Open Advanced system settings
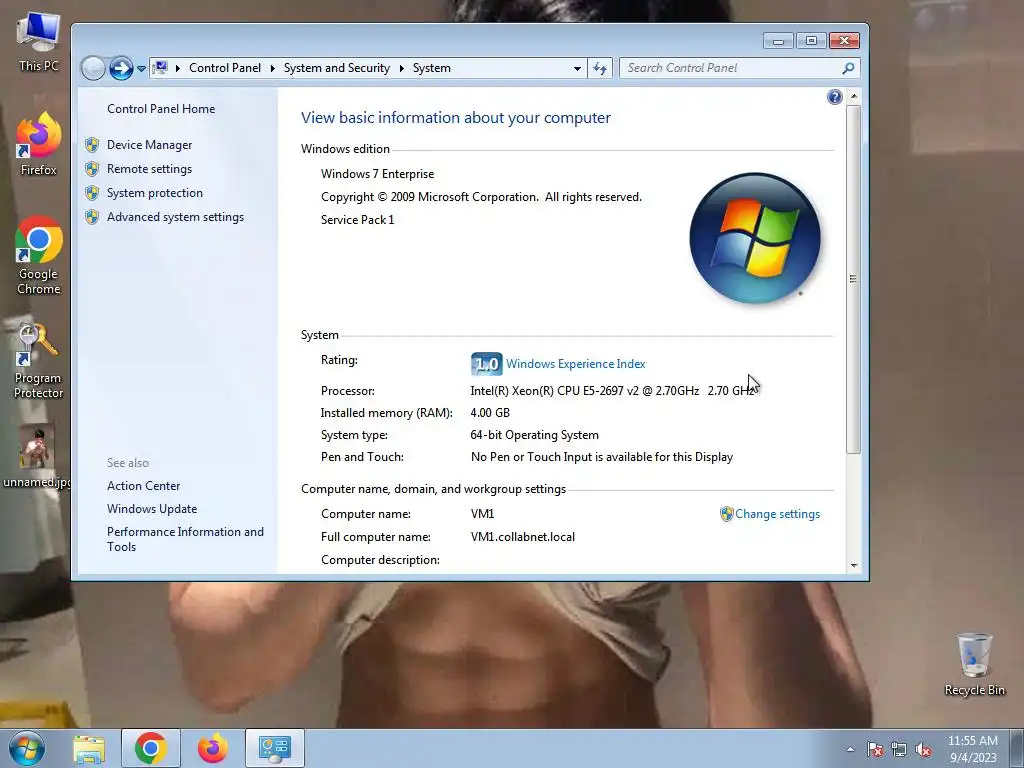 [x=175, y=217]
